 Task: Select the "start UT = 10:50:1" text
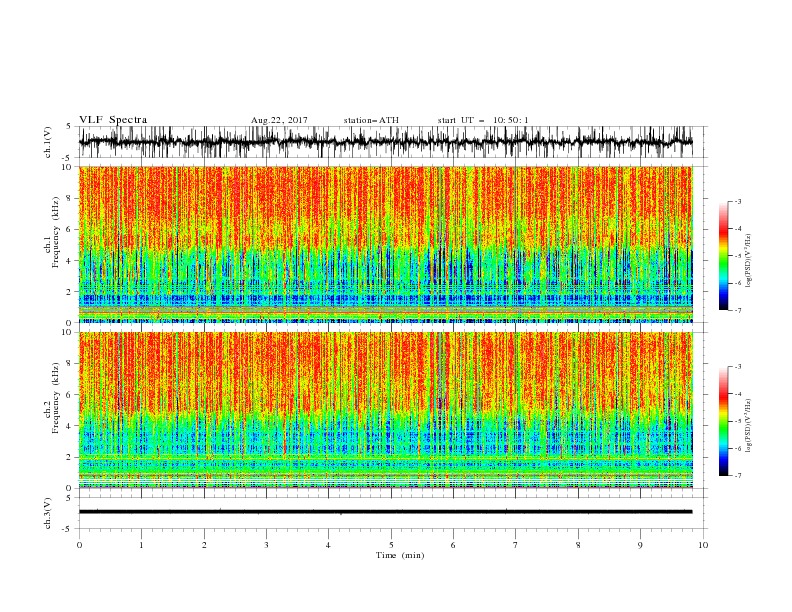(483, 120)
